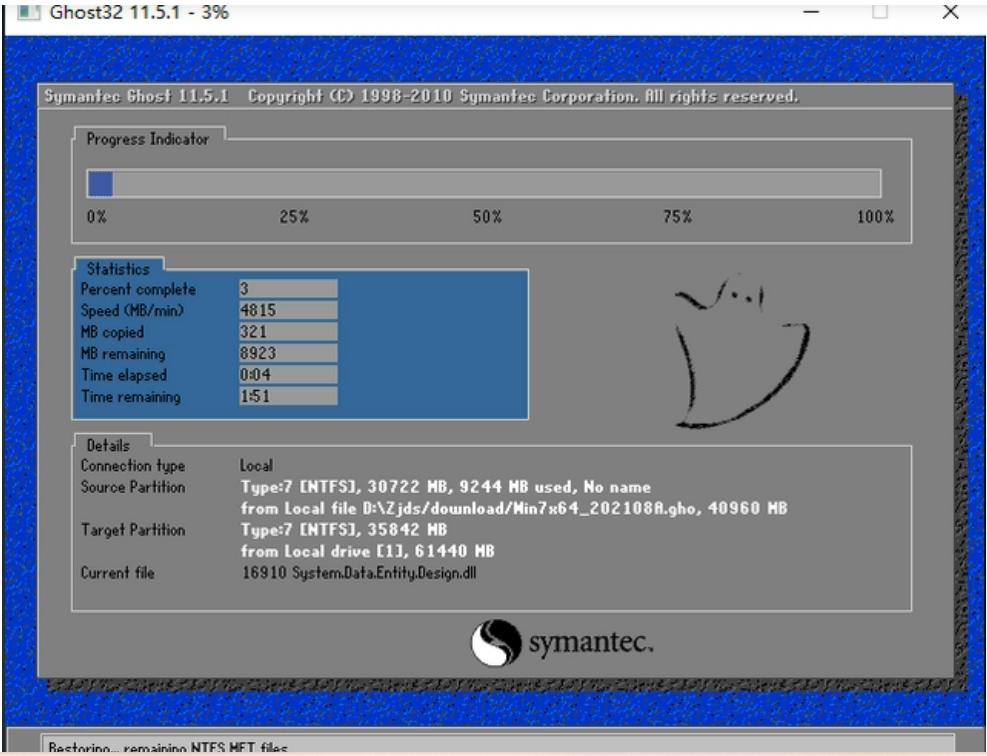Click the 0% progress label

[97, 217]
